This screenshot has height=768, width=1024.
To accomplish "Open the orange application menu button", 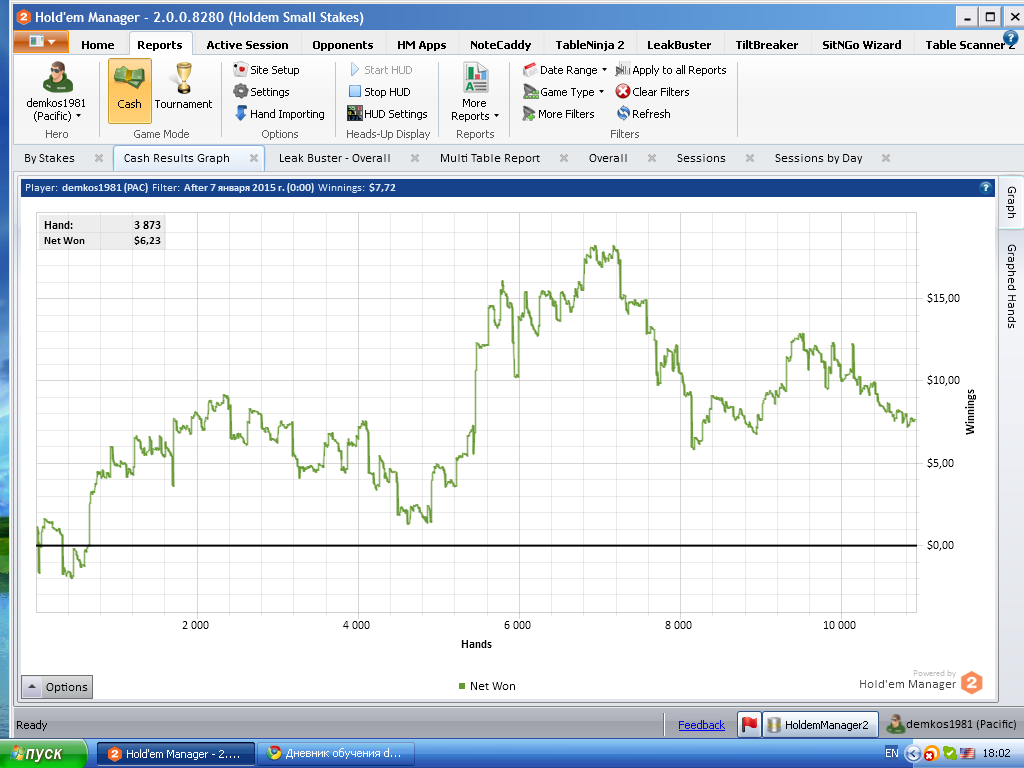I will click(x=40, y=42).
